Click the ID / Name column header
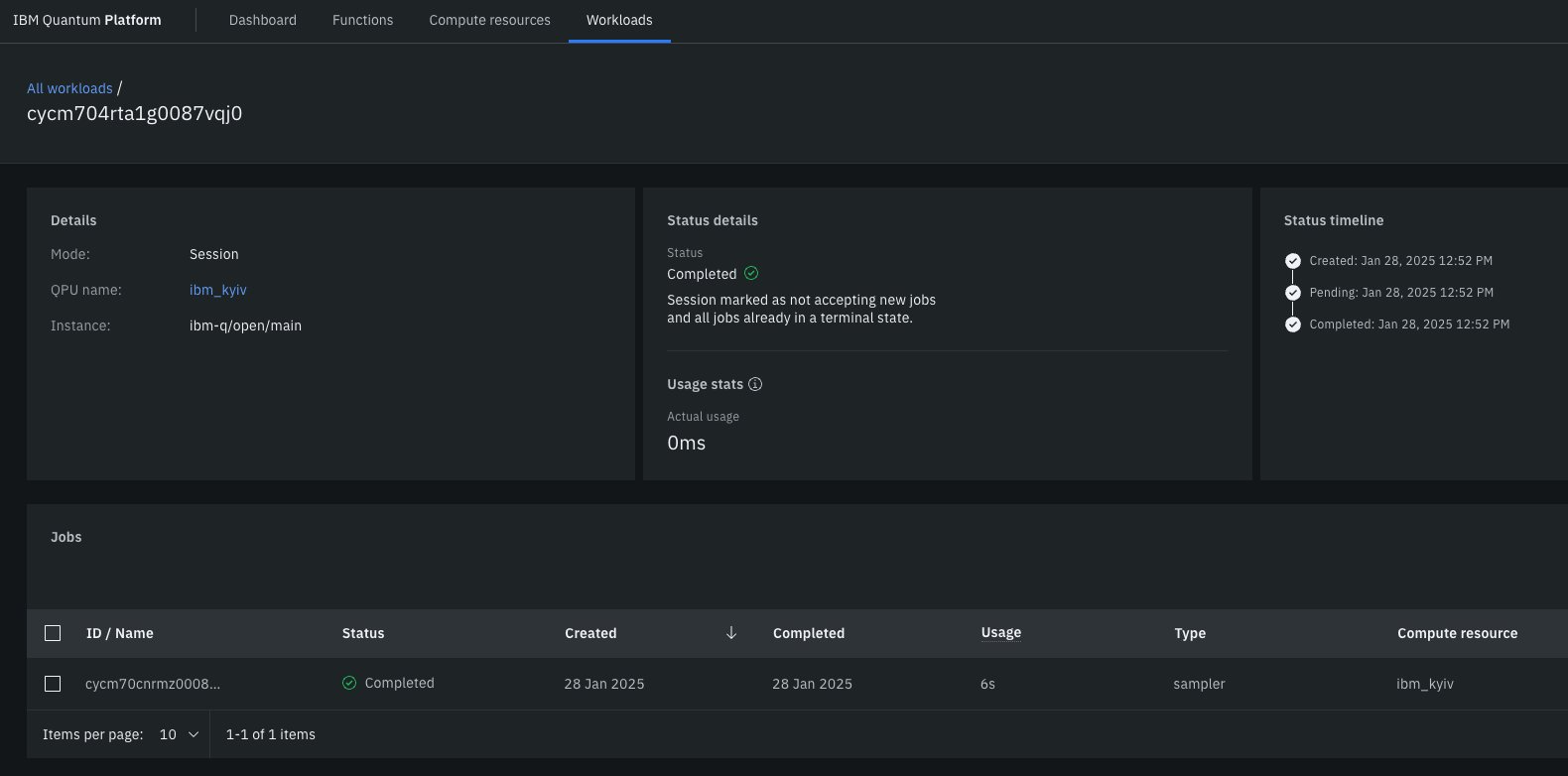 [119, 633]
